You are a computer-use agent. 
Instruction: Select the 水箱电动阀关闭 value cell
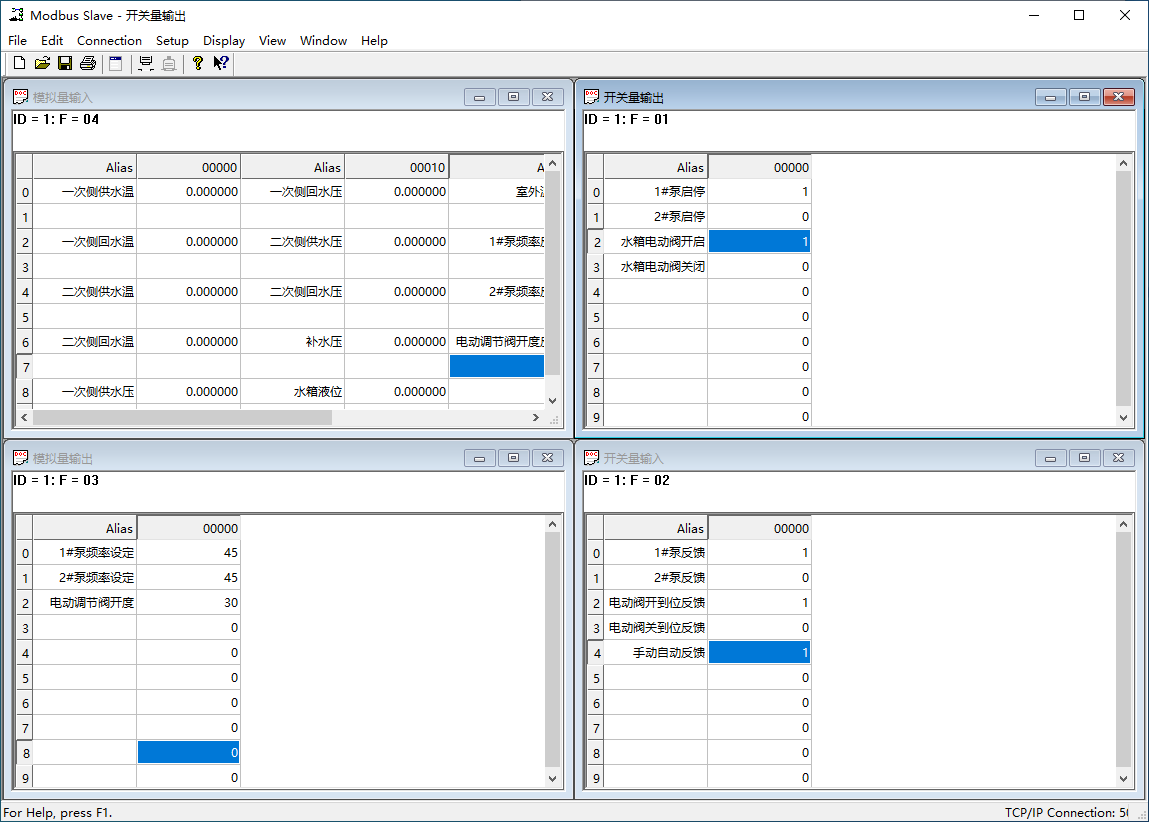coord(759,267)
